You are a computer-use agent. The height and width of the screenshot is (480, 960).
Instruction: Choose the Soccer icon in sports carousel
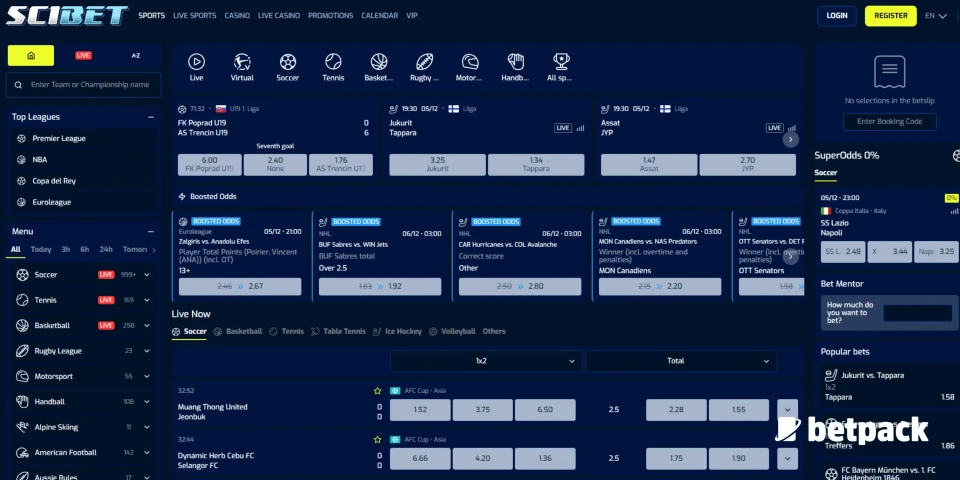point(288,61)
